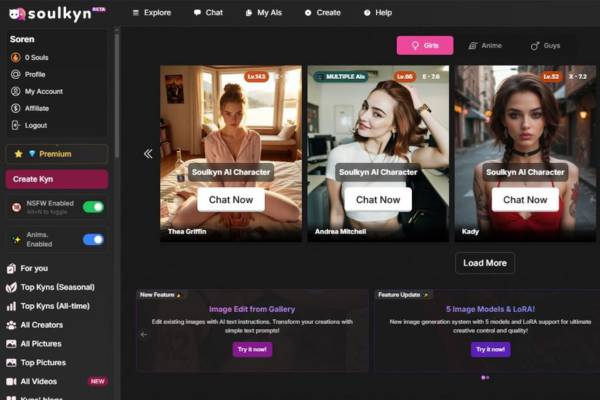
Task: Select the Girls category filter
Action: [424, 45]
